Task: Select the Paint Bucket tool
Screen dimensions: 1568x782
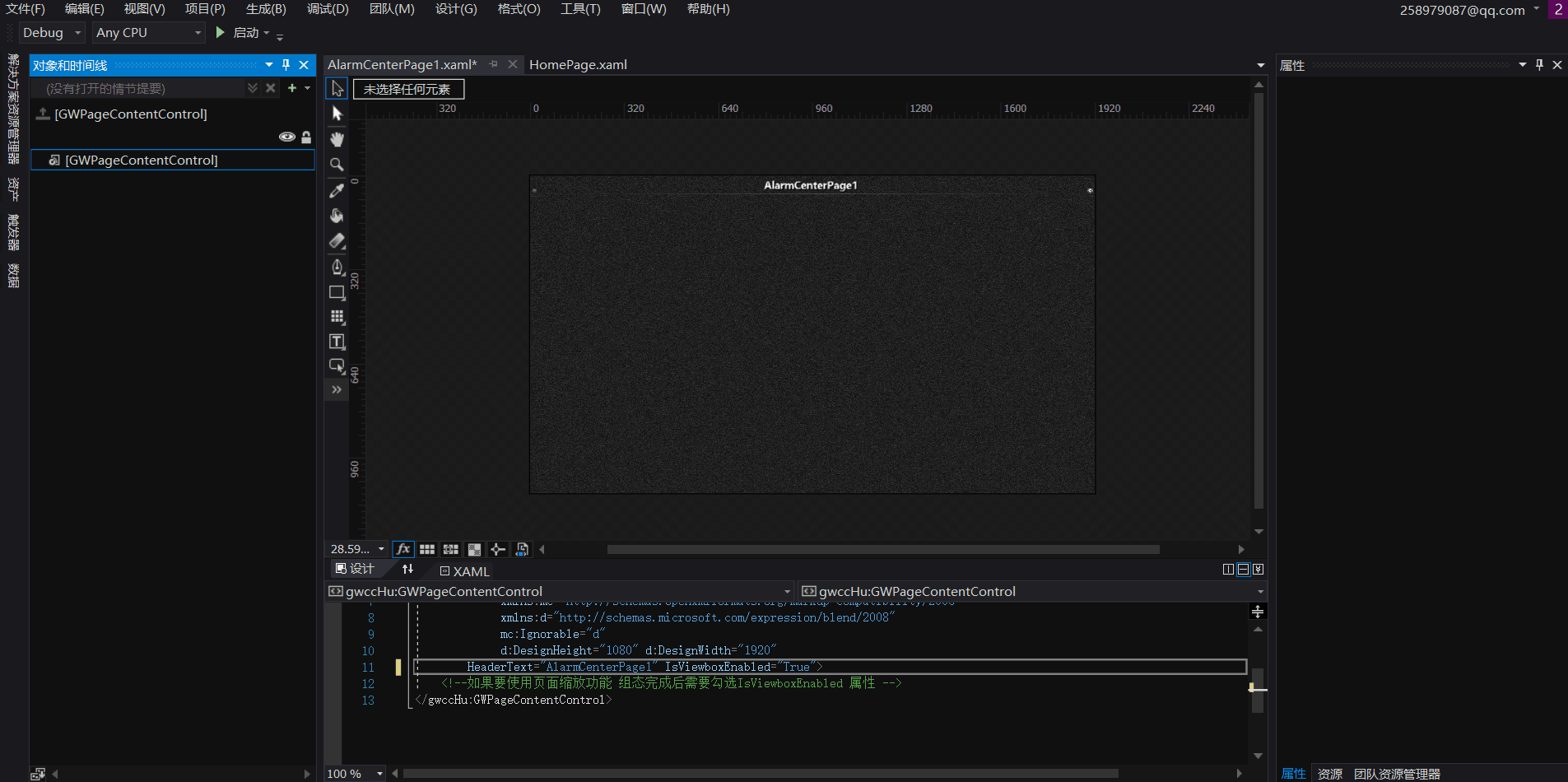Action: pos(337,216)
